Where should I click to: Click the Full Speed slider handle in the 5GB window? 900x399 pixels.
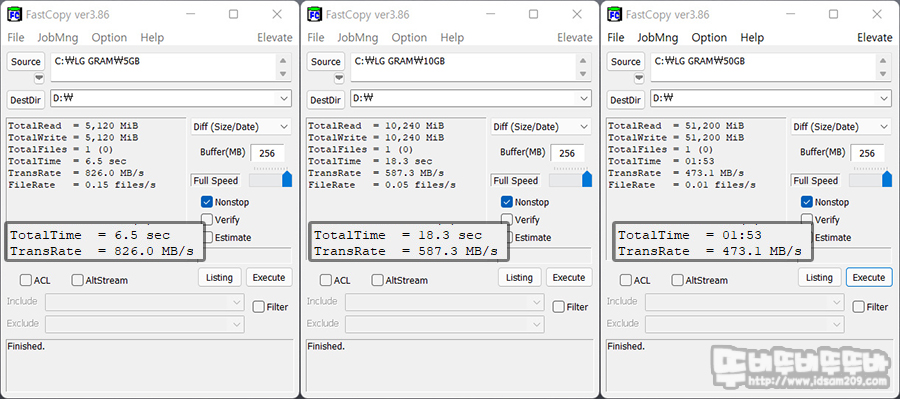287,179
